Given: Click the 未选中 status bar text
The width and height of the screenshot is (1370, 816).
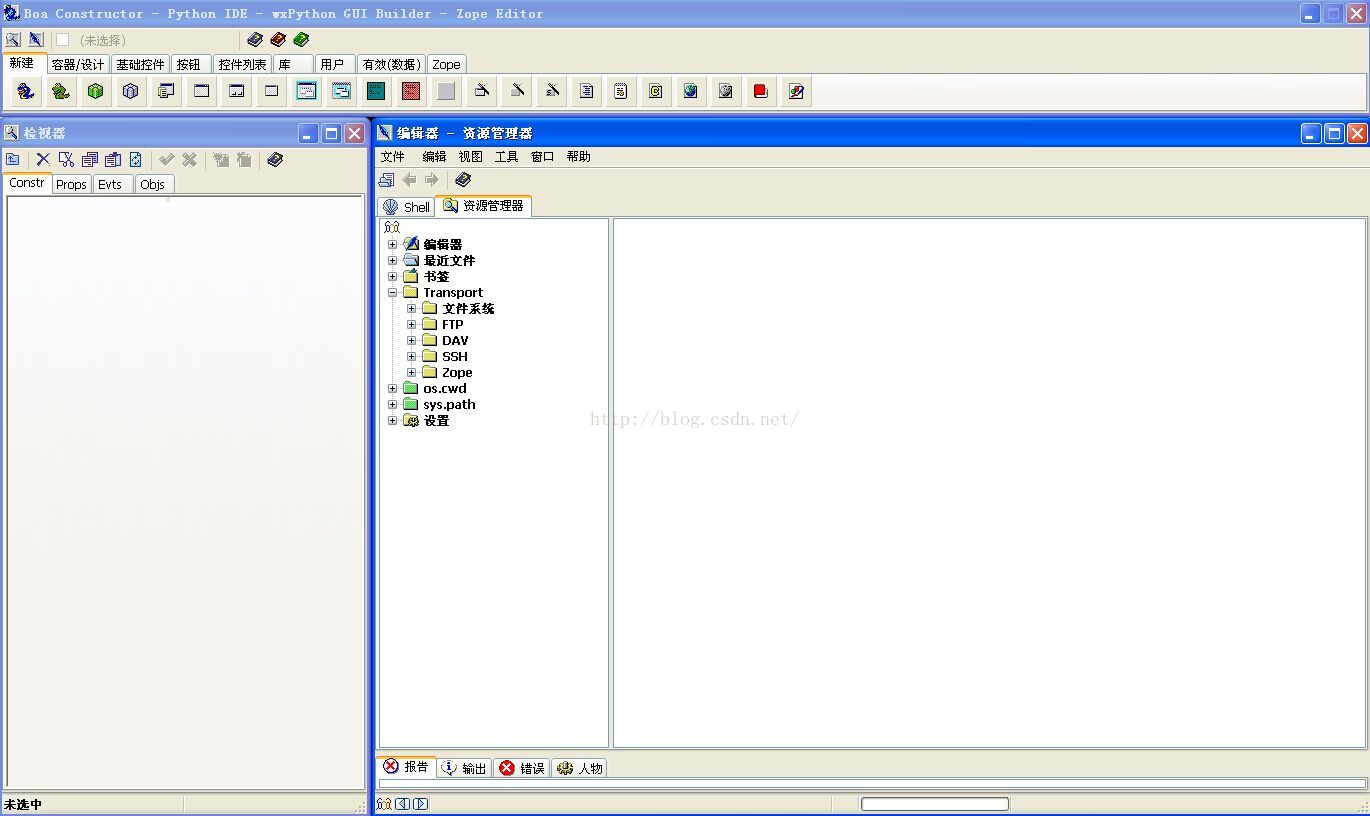Looking at the screenshot, I should tap(23, 804).
